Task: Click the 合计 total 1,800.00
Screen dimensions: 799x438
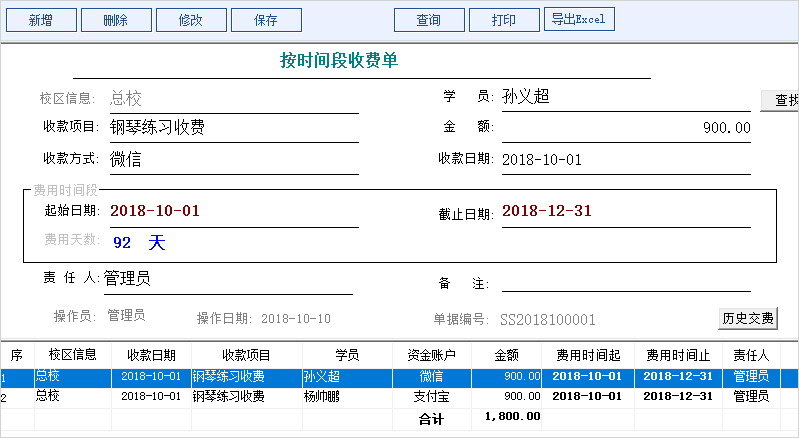Action: click(512, 417)
